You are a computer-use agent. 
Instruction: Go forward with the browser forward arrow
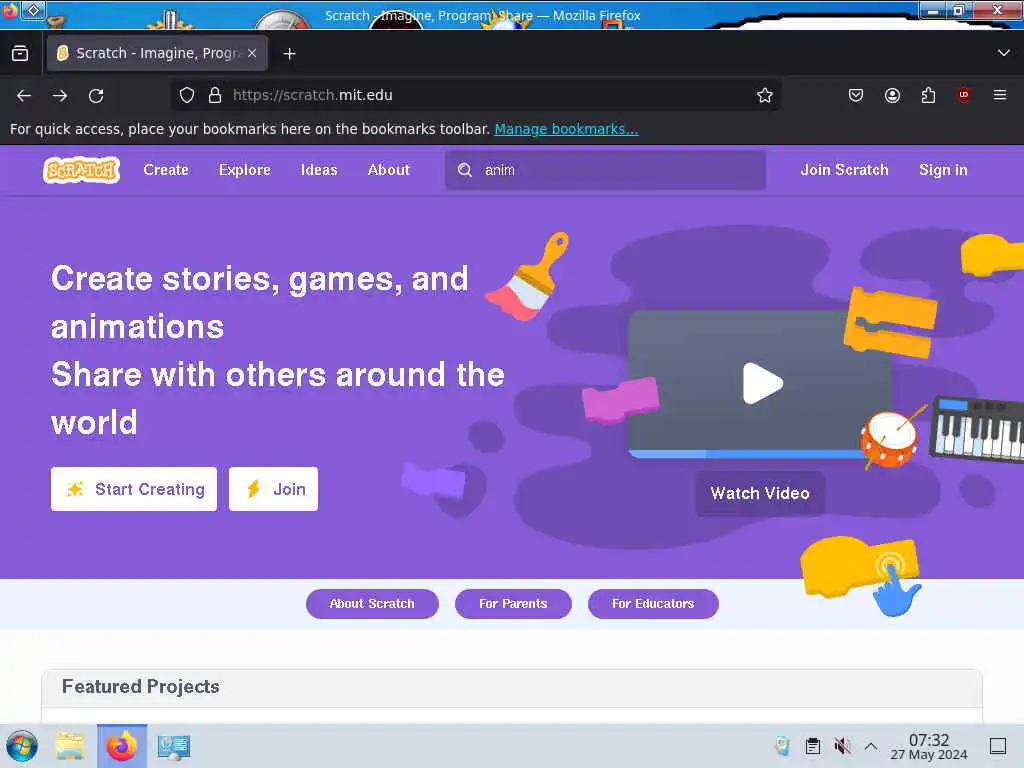[60, 95]
